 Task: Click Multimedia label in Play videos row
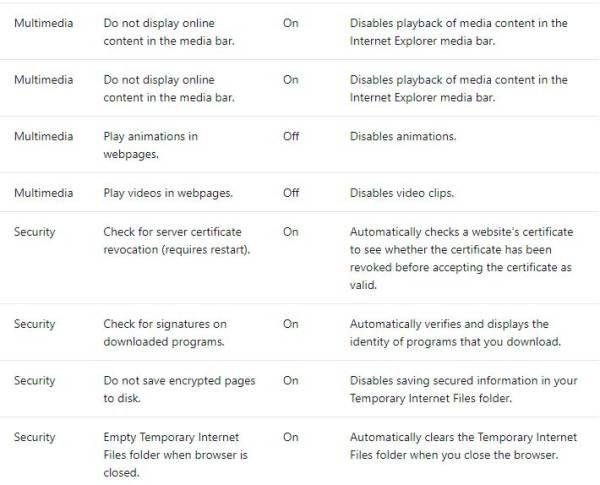pyautogui.click(x=44, y=193)
